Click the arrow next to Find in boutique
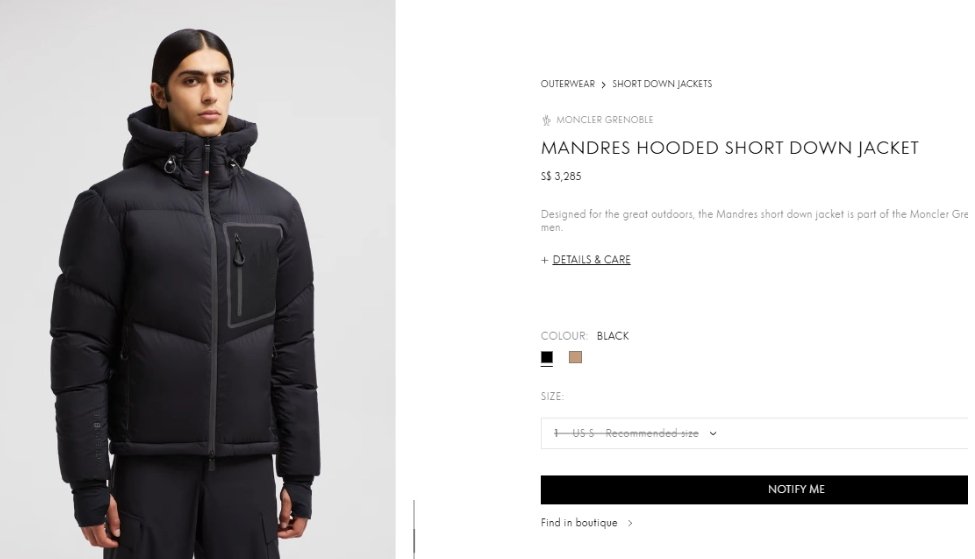Image resolution: width=975 pixels, height=559 pixels. pyautogui.click(x=630, y=523)
